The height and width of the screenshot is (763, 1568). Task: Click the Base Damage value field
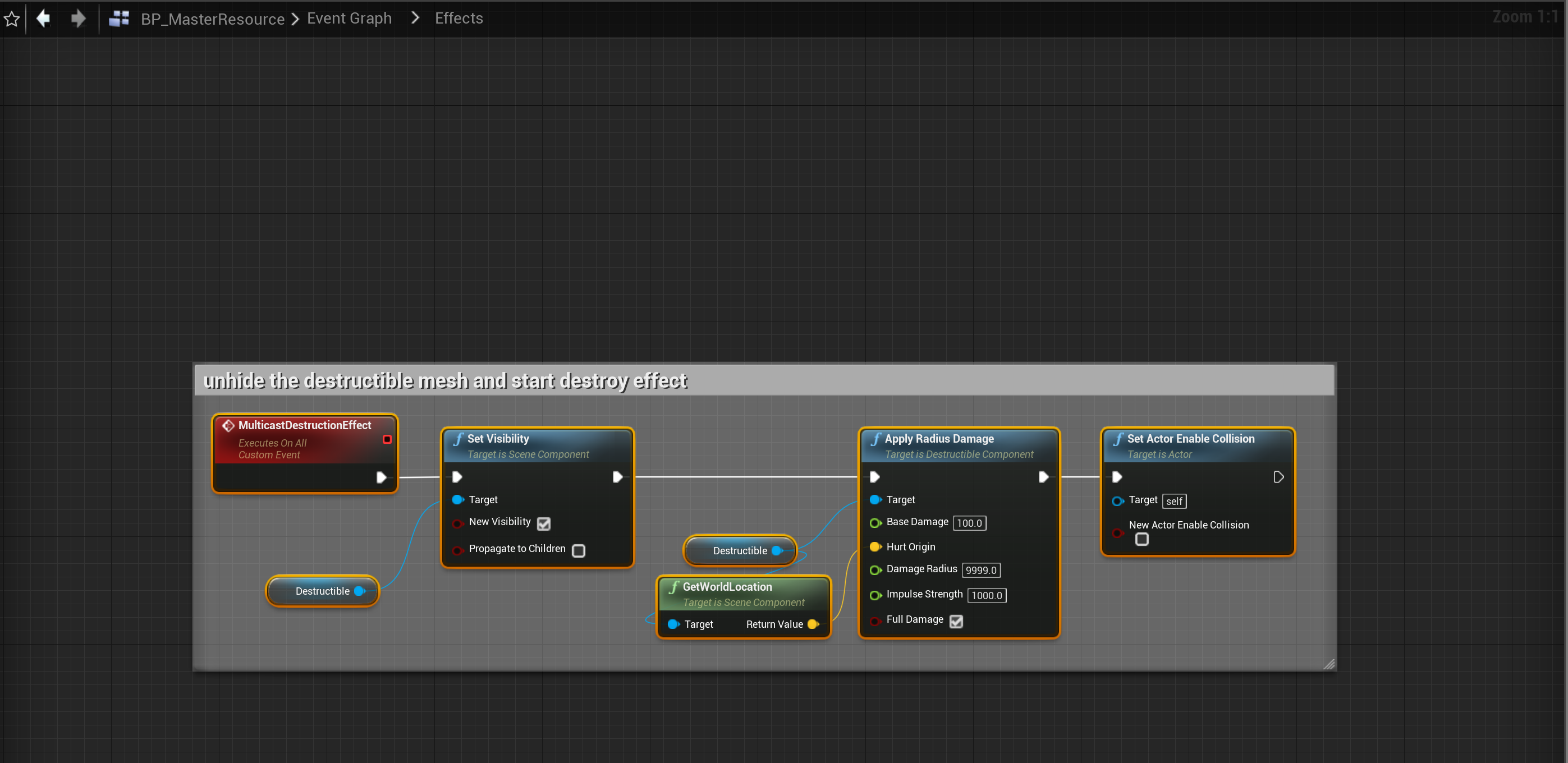[969, 523]
